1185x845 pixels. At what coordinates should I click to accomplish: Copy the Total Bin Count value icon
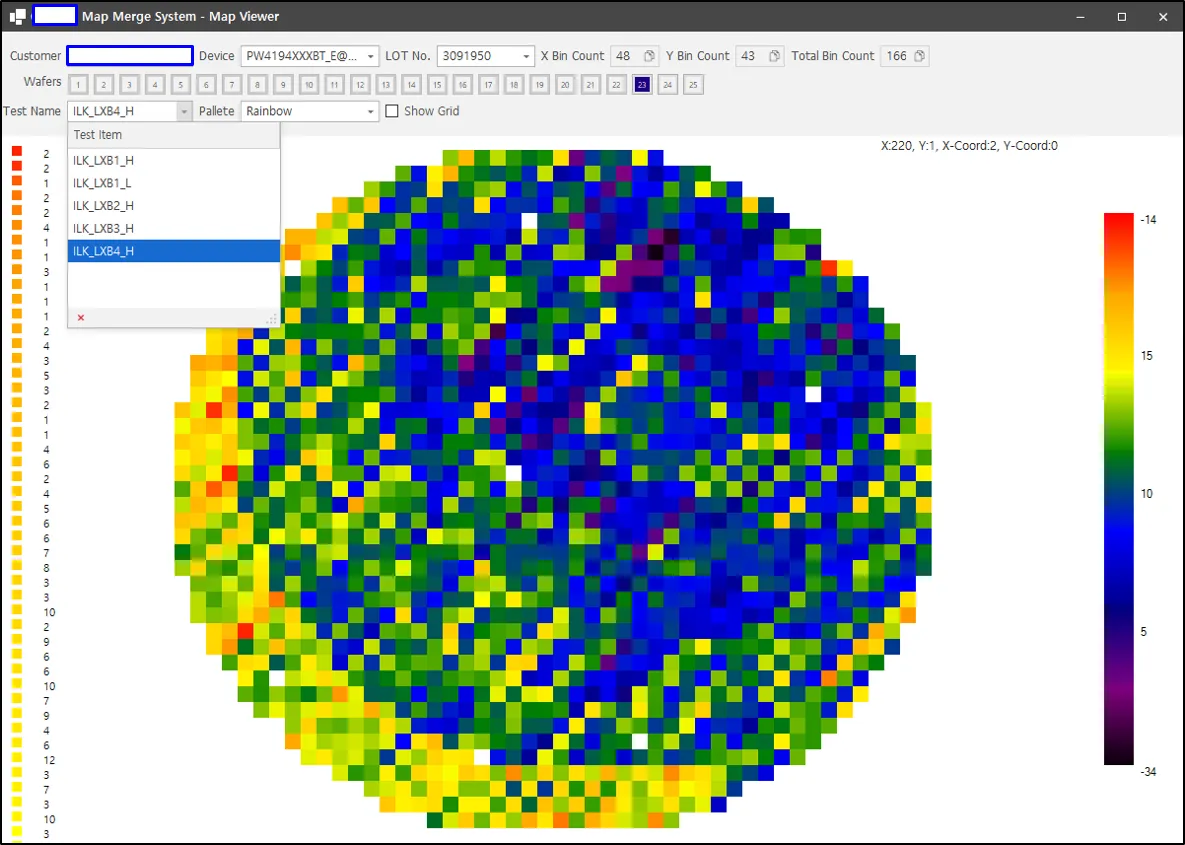click(919, 56)
